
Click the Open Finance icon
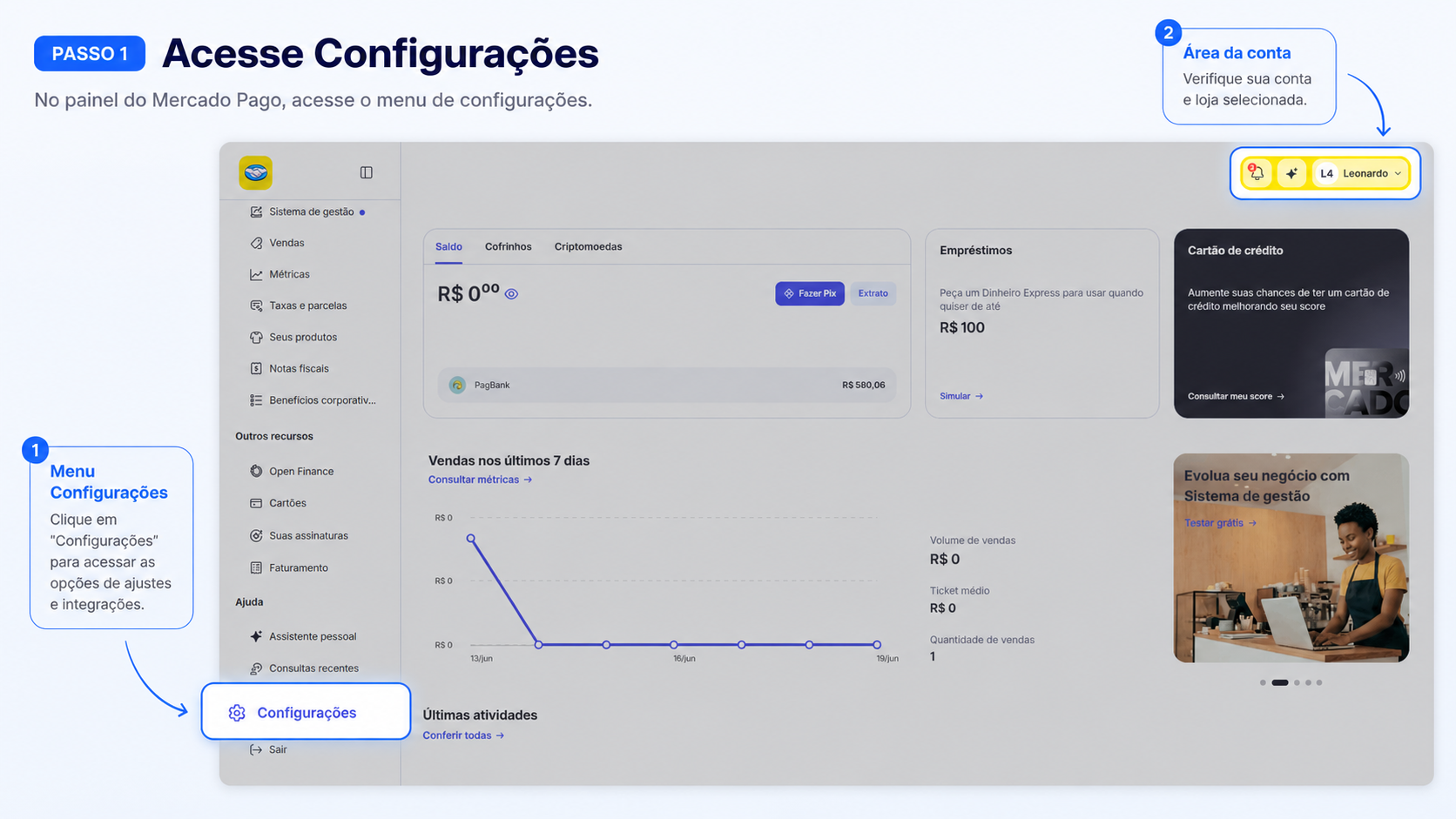tap(256, 471)
